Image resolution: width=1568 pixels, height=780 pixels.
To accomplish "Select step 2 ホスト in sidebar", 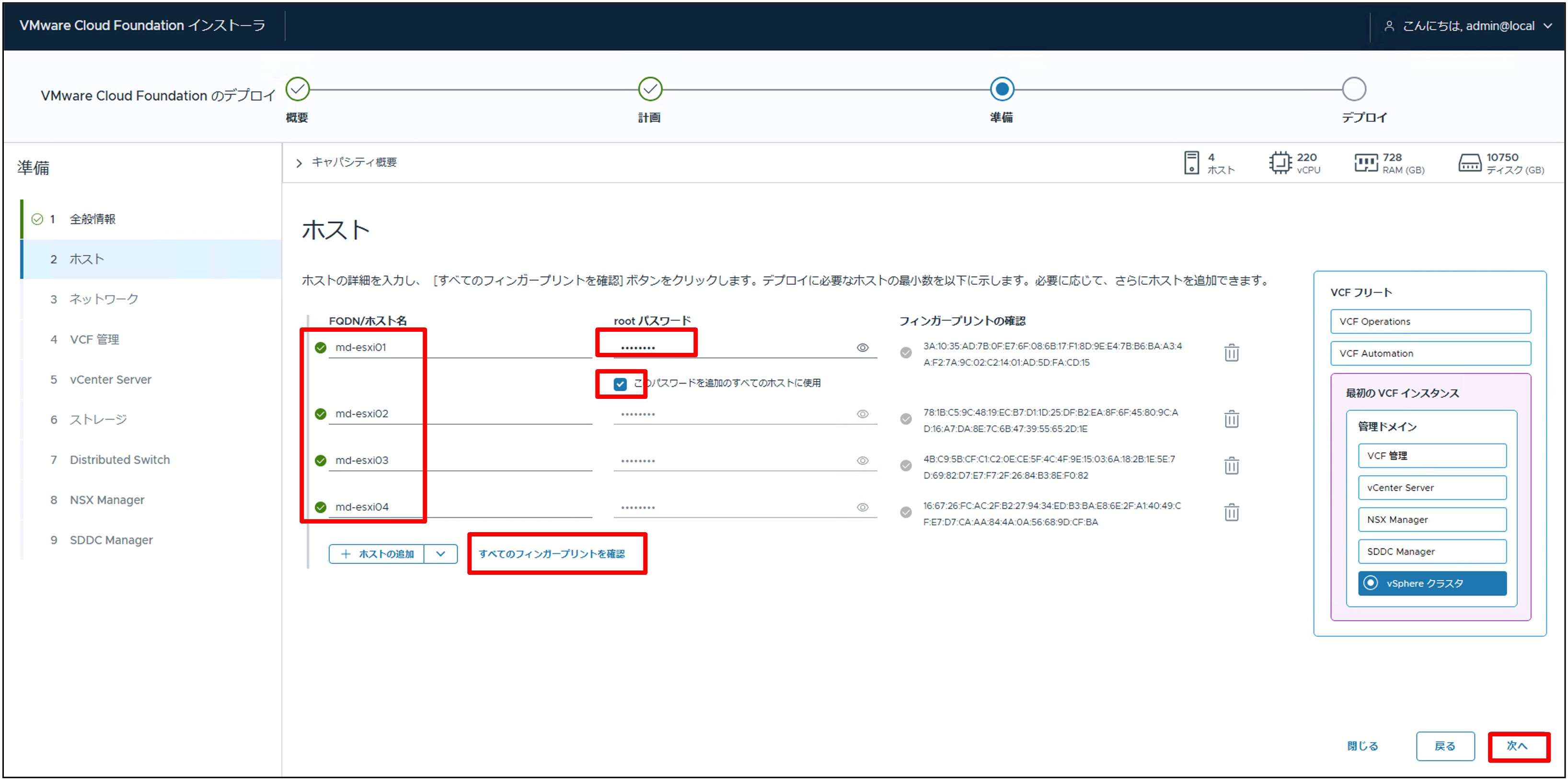I will tap(151, 259).
